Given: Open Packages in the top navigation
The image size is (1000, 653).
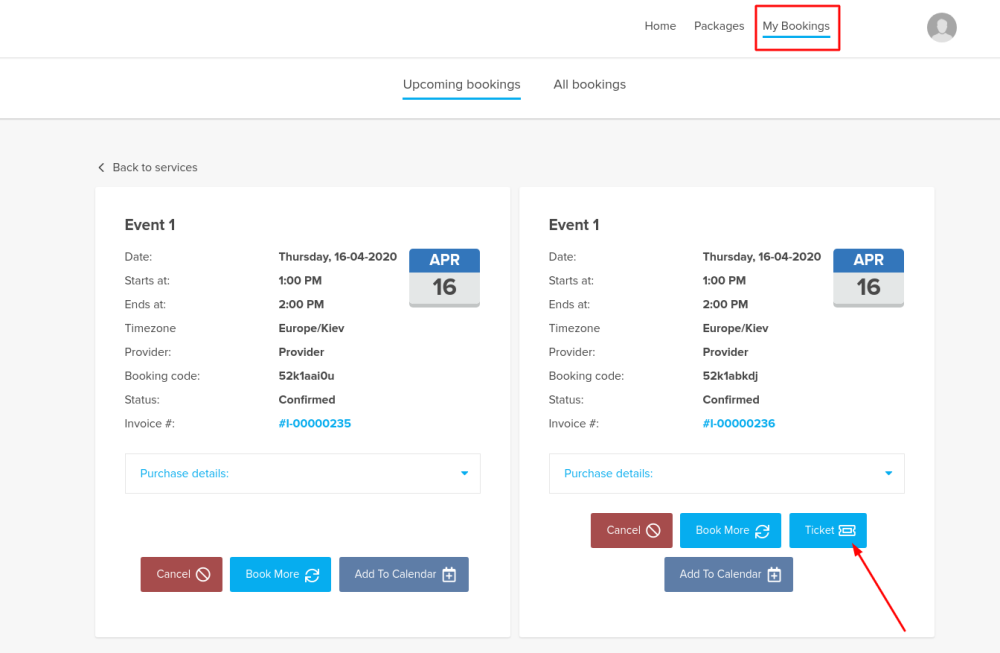Looking at the screenshot, I should point(719,26).
